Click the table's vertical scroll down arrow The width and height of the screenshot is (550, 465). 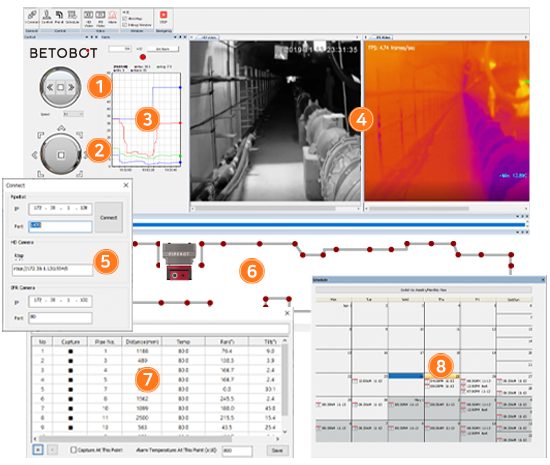click(x=285, y=432)
